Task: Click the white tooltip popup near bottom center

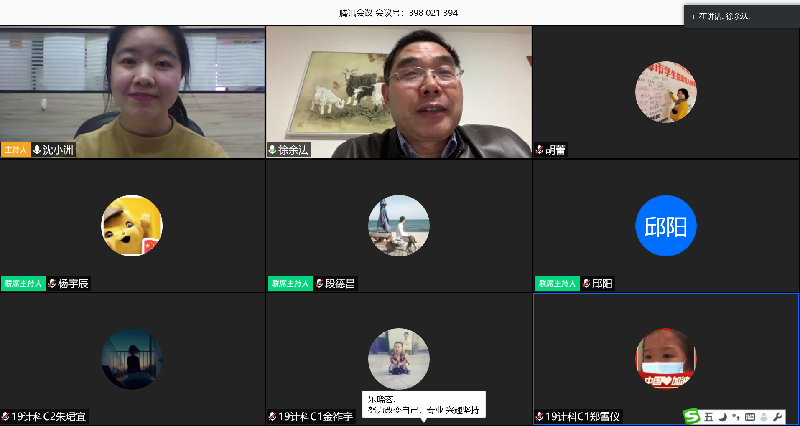Action: point(423,404)
